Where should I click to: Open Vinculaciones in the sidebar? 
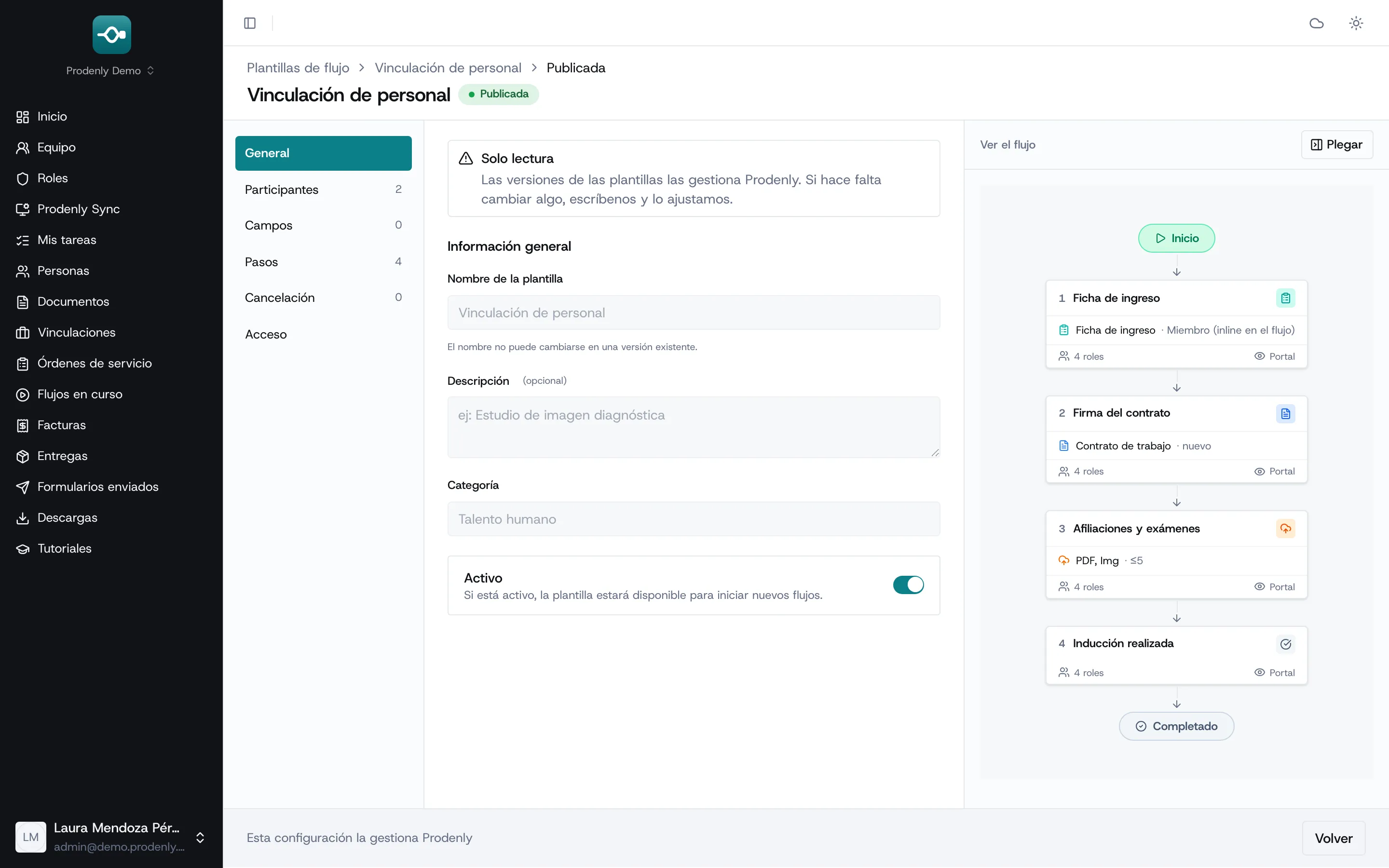111,332
